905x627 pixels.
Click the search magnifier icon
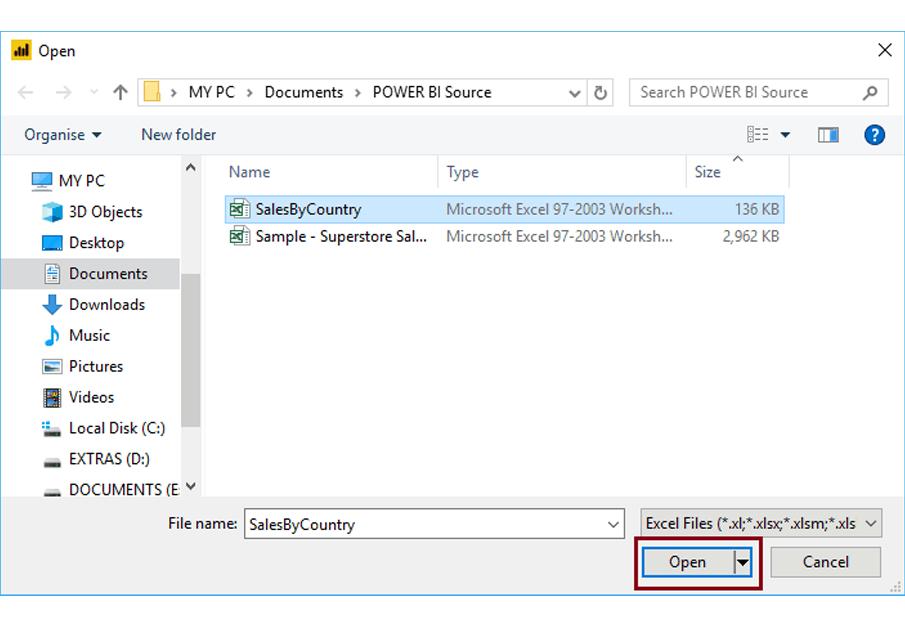[x=870, y=92]
